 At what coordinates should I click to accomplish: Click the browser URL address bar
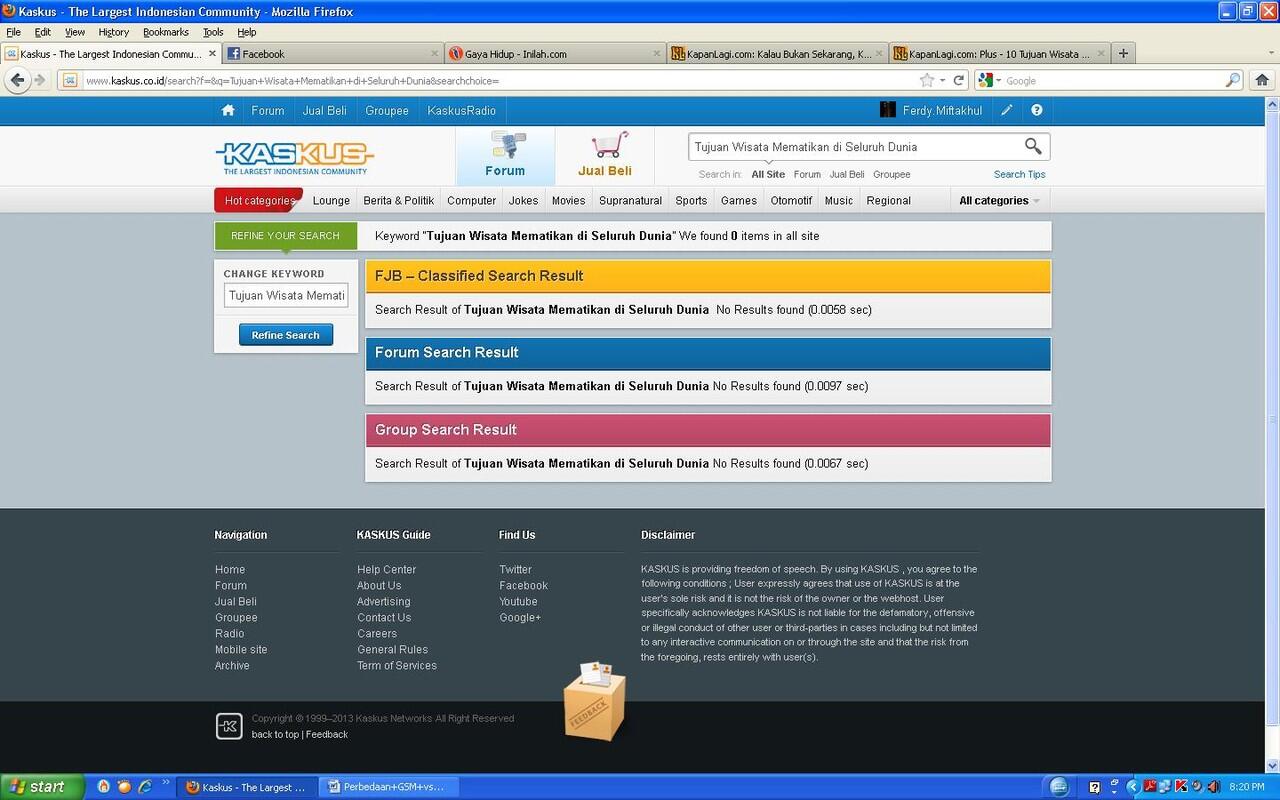coord(500,80)
